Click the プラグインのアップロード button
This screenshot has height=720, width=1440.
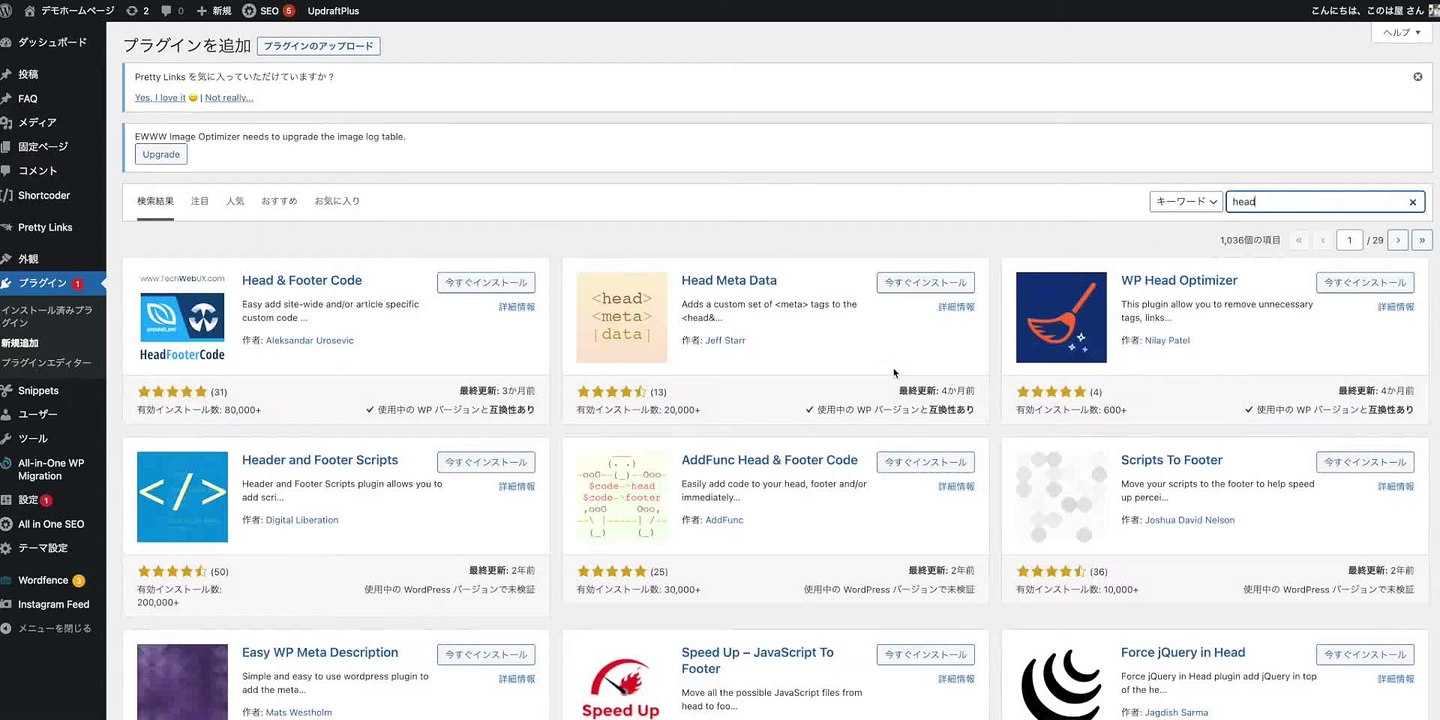click(x=318, y=46)
